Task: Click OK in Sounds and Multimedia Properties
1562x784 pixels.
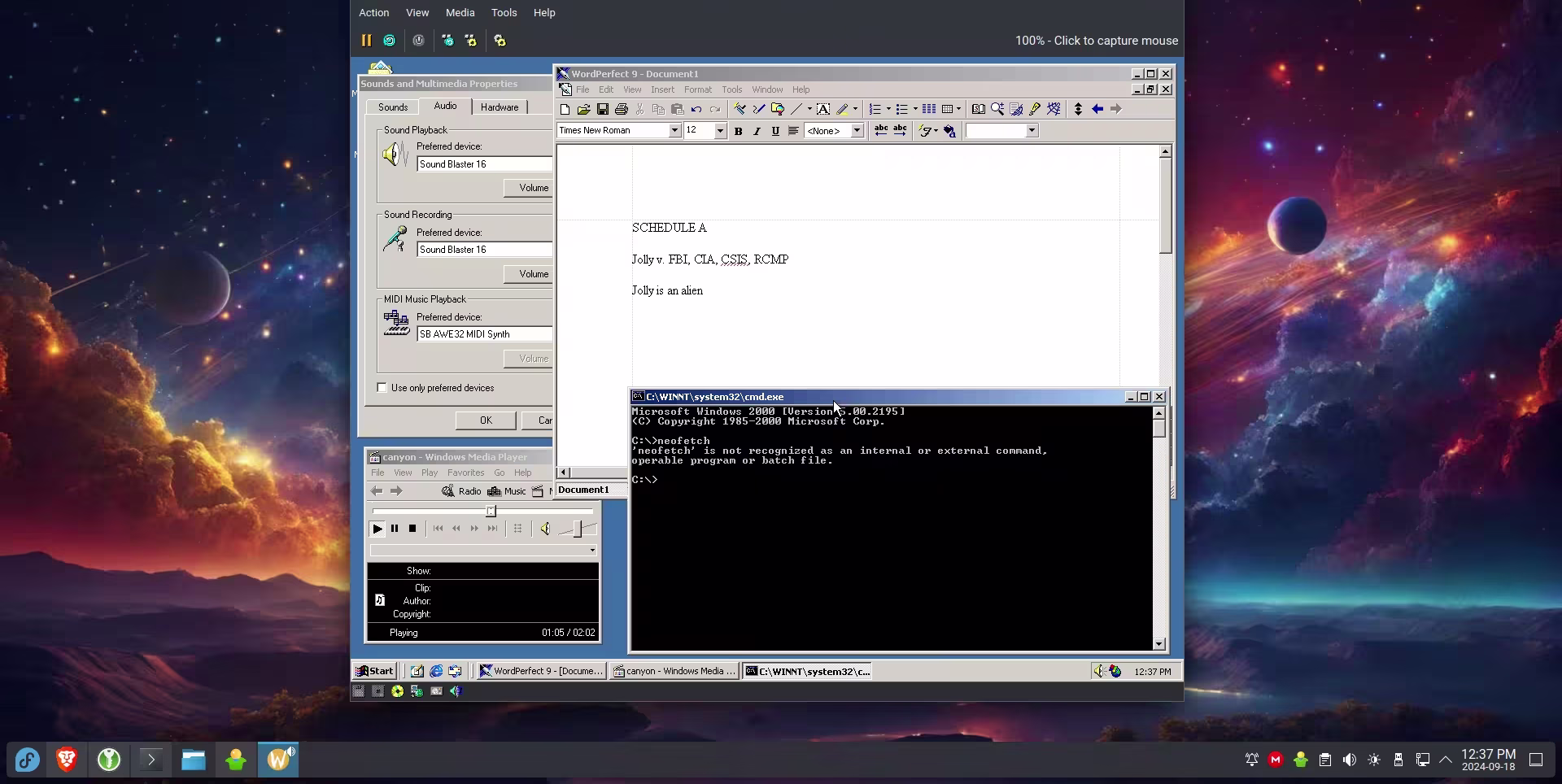Action: tap(486, 420)
